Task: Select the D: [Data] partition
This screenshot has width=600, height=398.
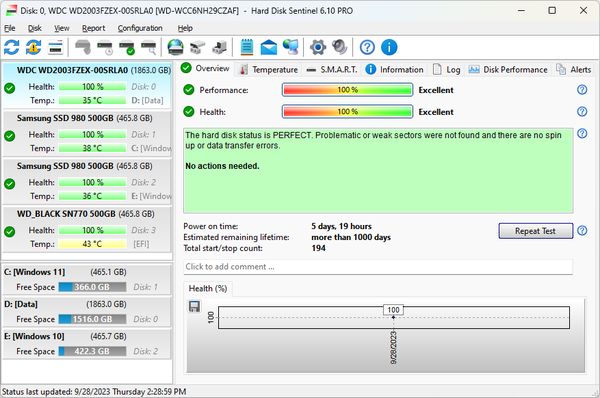Action: 86,312
